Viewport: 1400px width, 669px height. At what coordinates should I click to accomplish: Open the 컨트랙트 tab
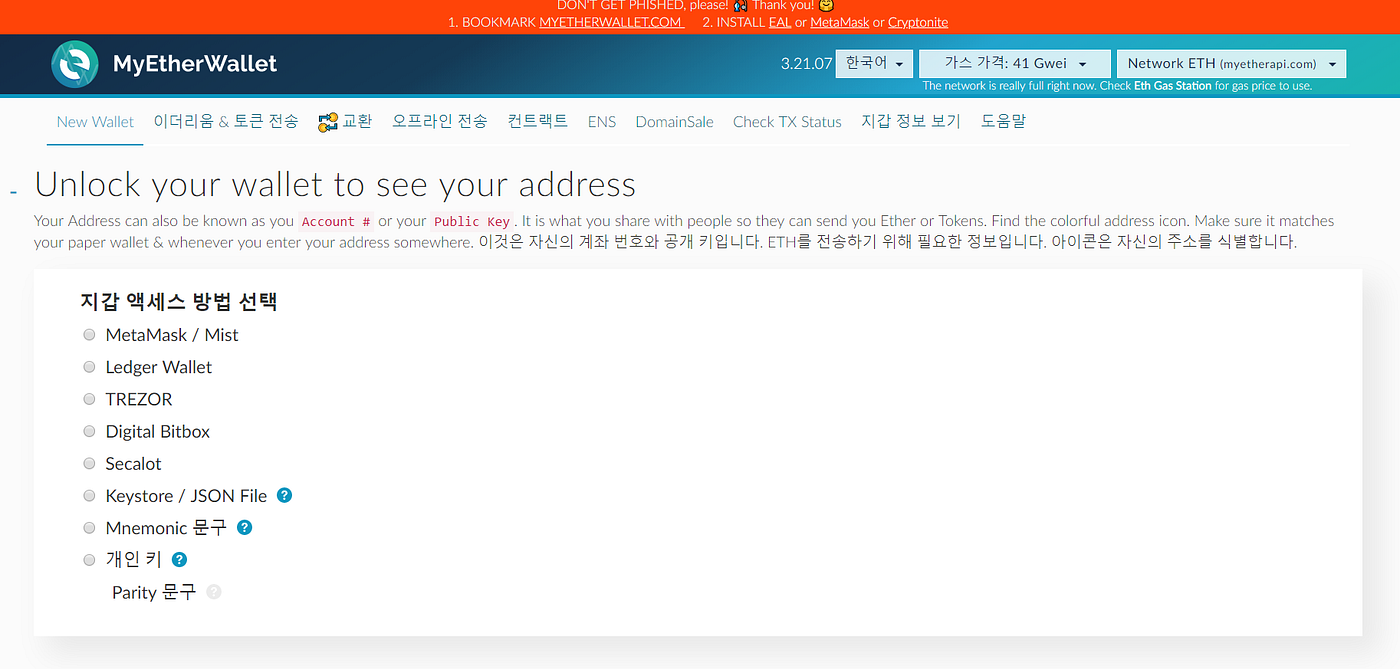538,122
